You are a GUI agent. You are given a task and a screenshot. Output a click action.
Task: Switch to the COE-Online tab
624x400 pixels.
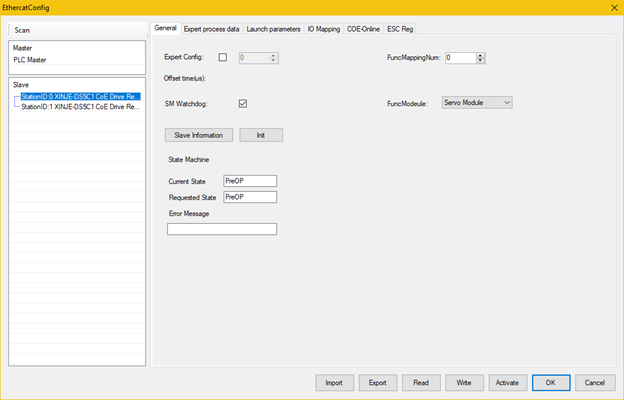(363, 29)
